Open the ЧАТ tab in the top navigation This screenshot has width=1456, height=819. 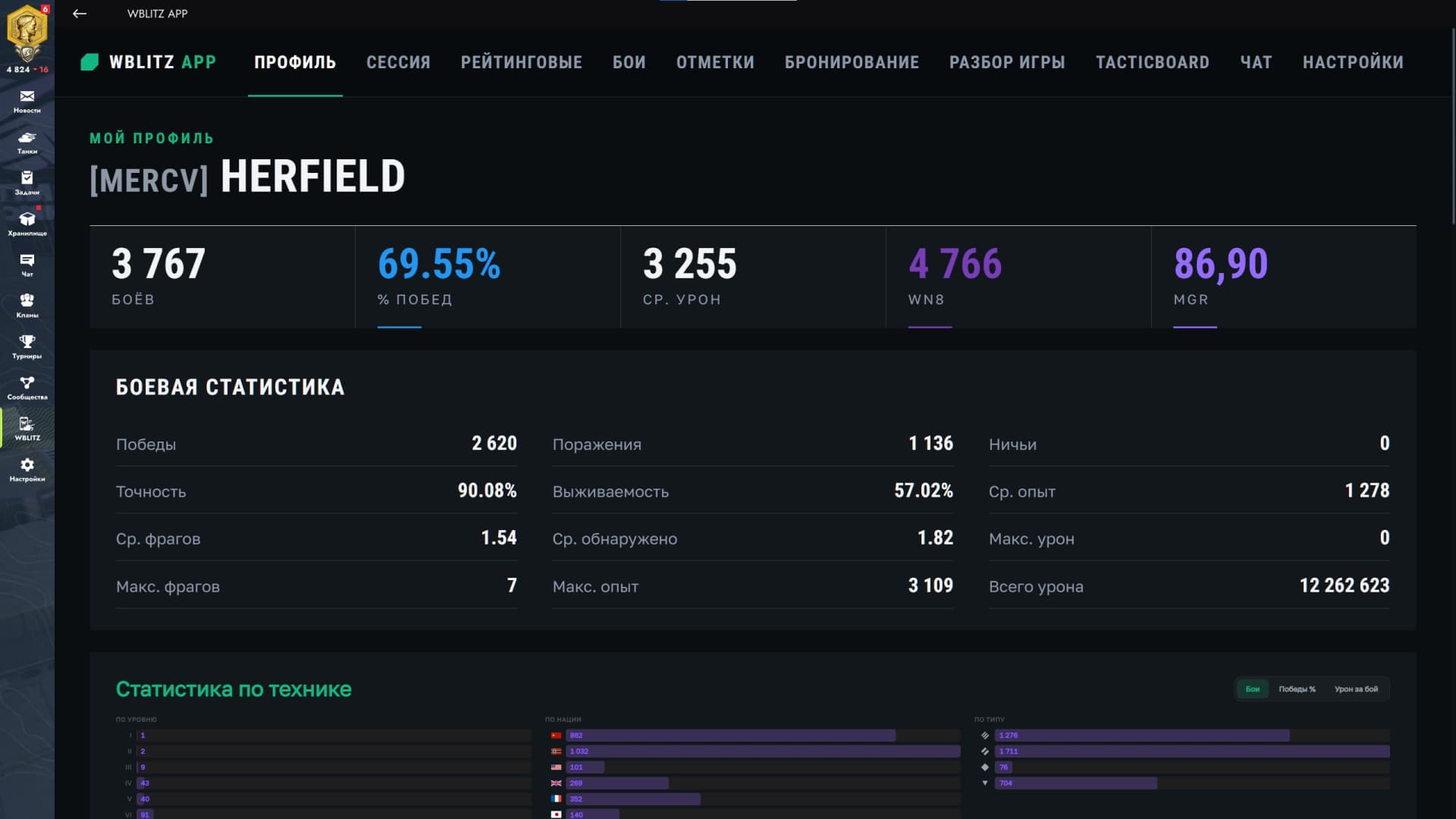tap(1256, 62)
